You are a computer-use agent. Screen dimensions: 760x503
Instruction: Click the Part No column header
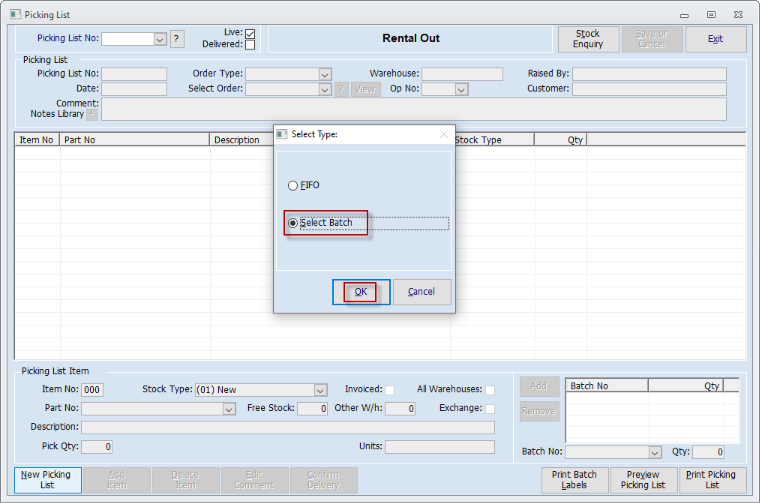[x=134, y=140]
